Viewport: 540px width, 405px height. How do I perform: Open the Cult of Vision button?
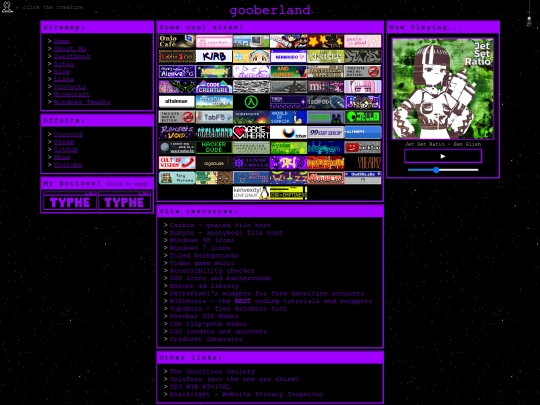click(x=177, y=163)
